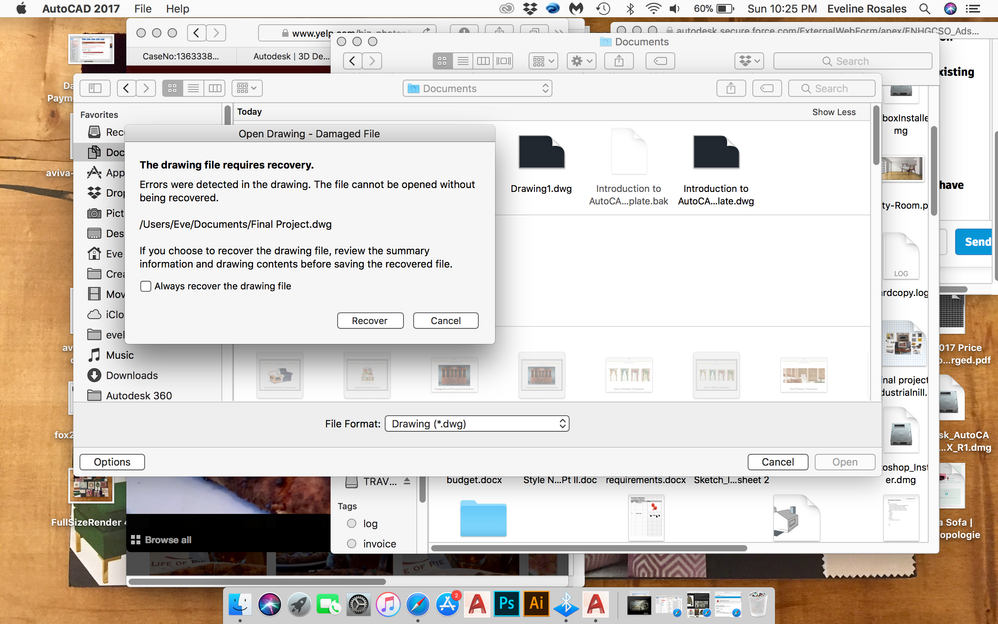Open the Documents location popup in Open dialog

pos(477,89)
